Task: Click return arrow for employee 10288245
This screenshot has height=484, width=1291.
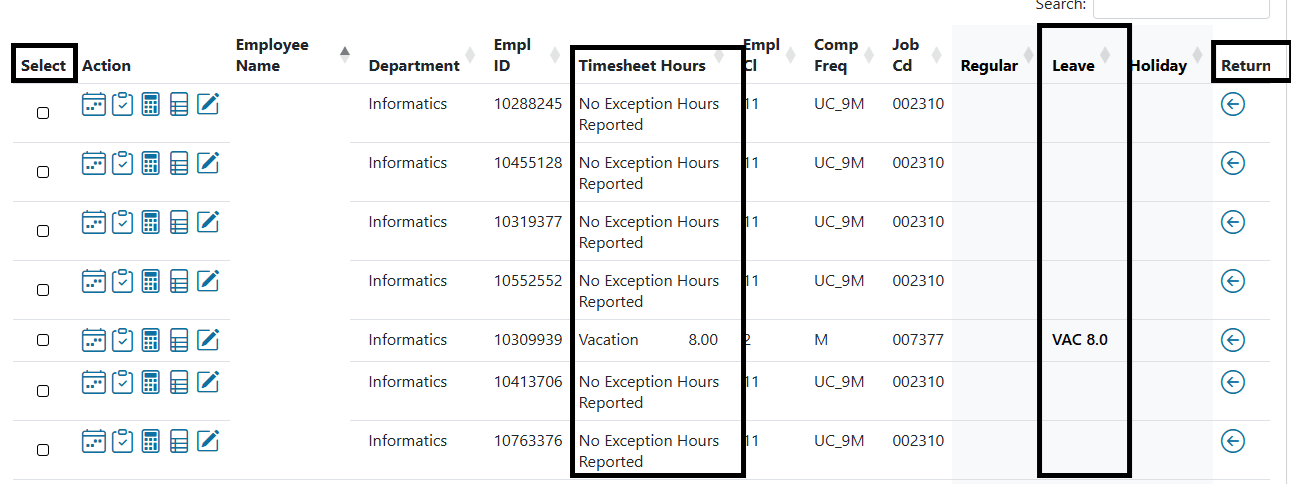Action: 1233,104
